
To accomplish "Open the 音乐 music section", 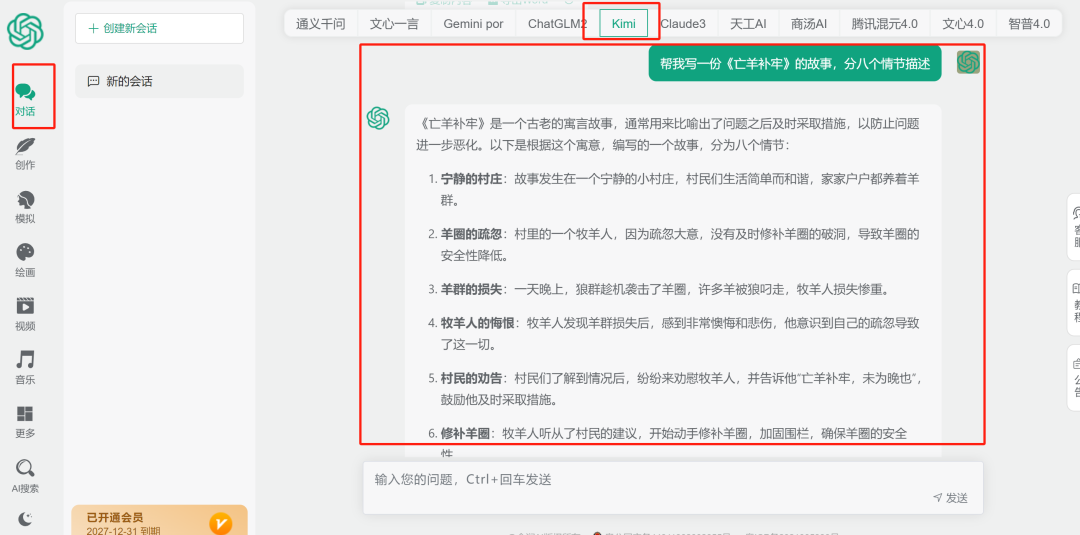I will click(x=25, y=368).
